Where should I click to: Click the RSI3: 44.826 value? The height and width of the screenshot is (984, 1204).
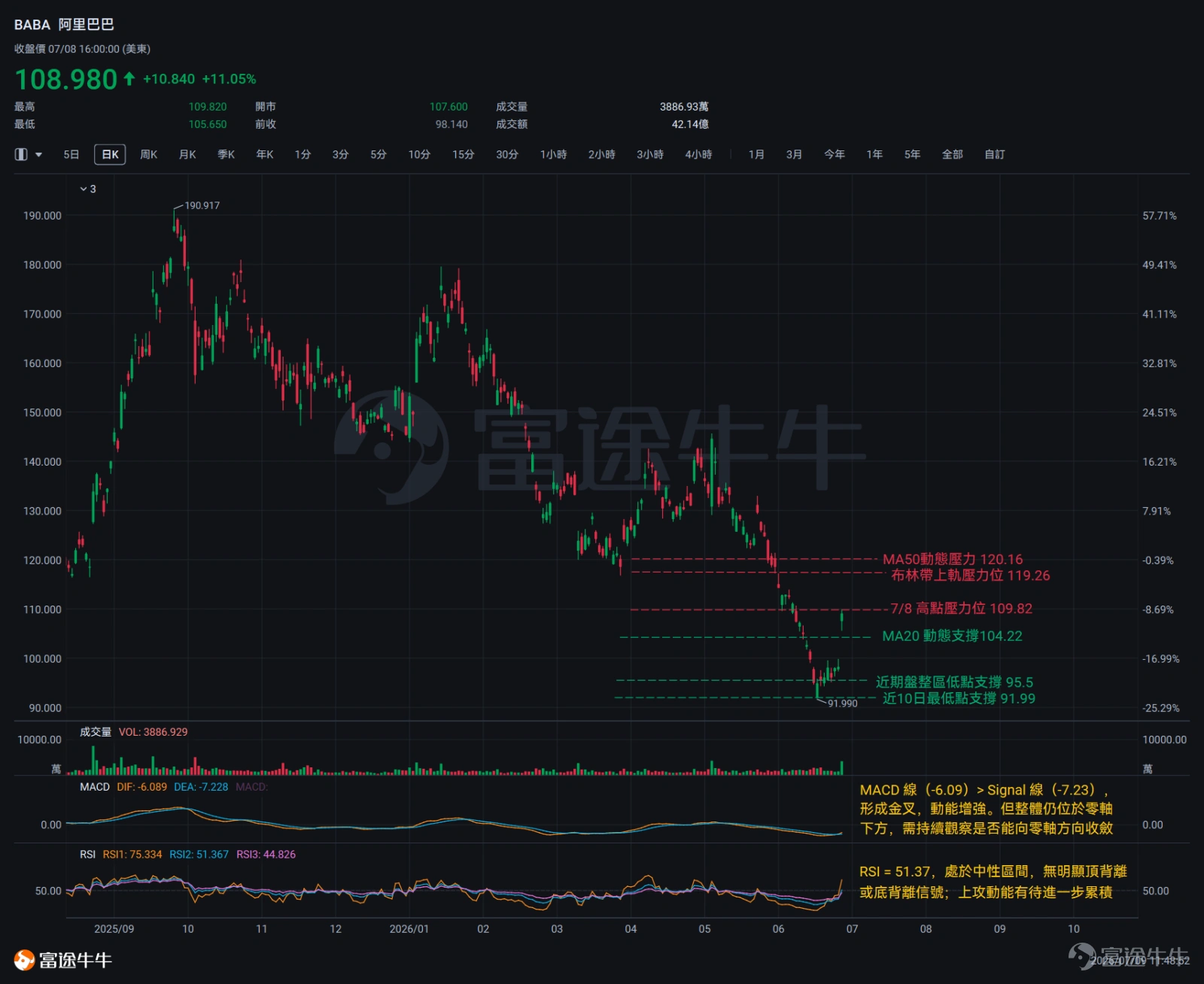pyautogui.click(x=266, y=855)
